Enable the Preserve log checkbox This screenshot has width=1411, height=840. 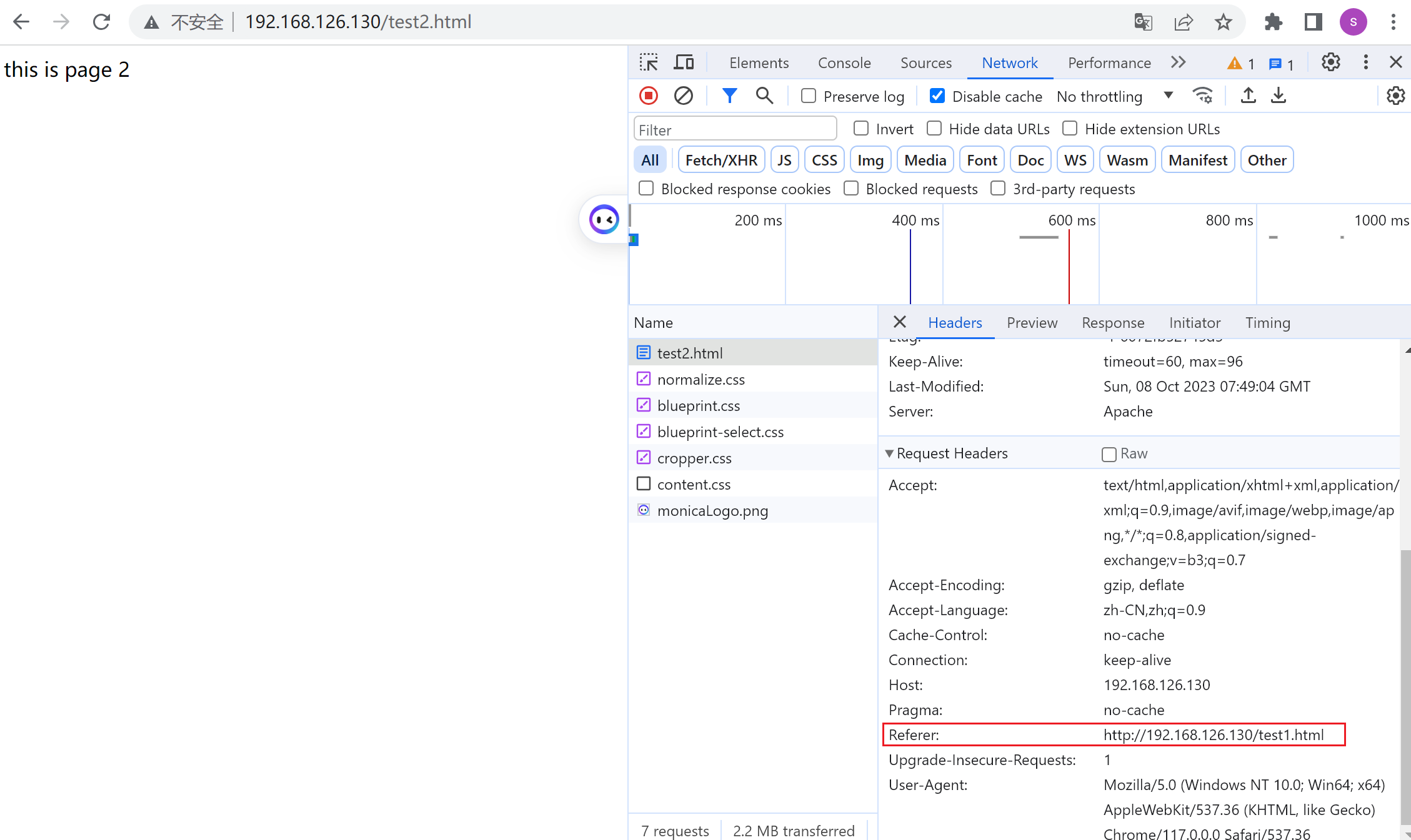[x=809, y=96]
